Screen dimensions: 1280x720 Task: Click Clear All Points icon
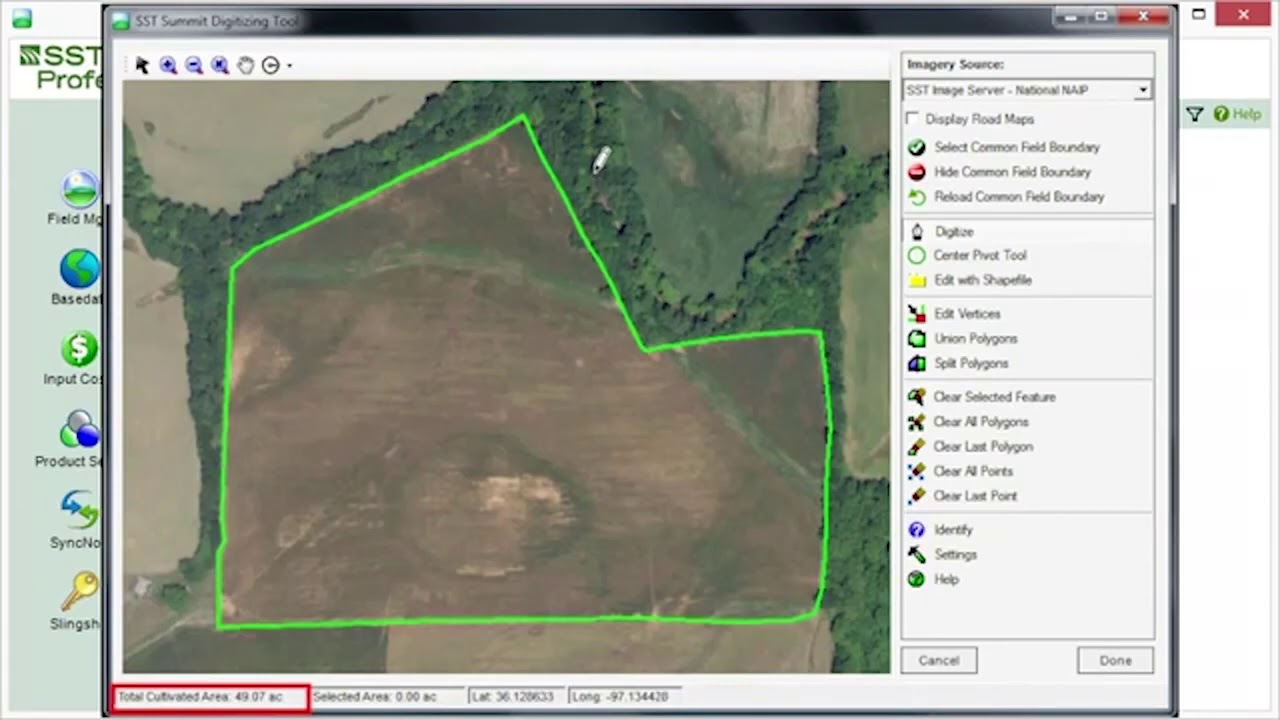tap(916, 471)
